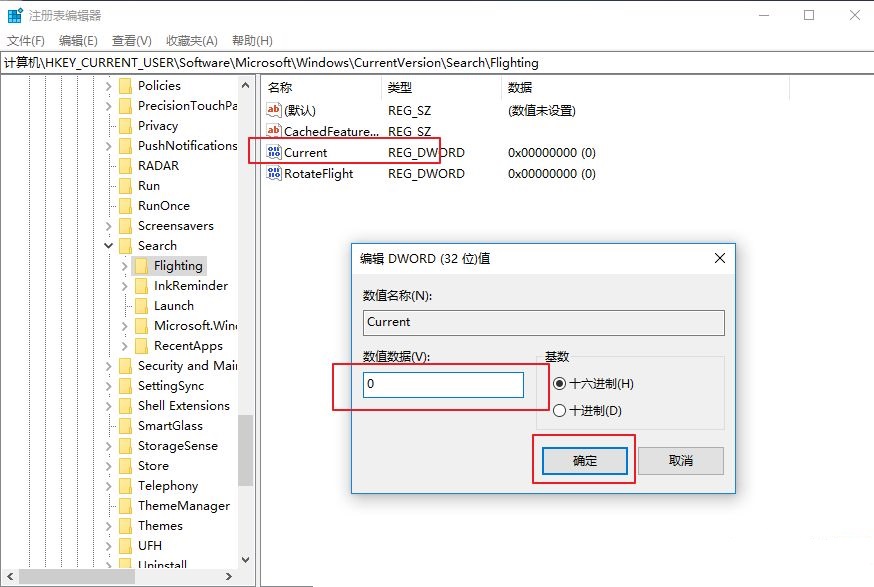Click the 数值数据 input field

443,385
